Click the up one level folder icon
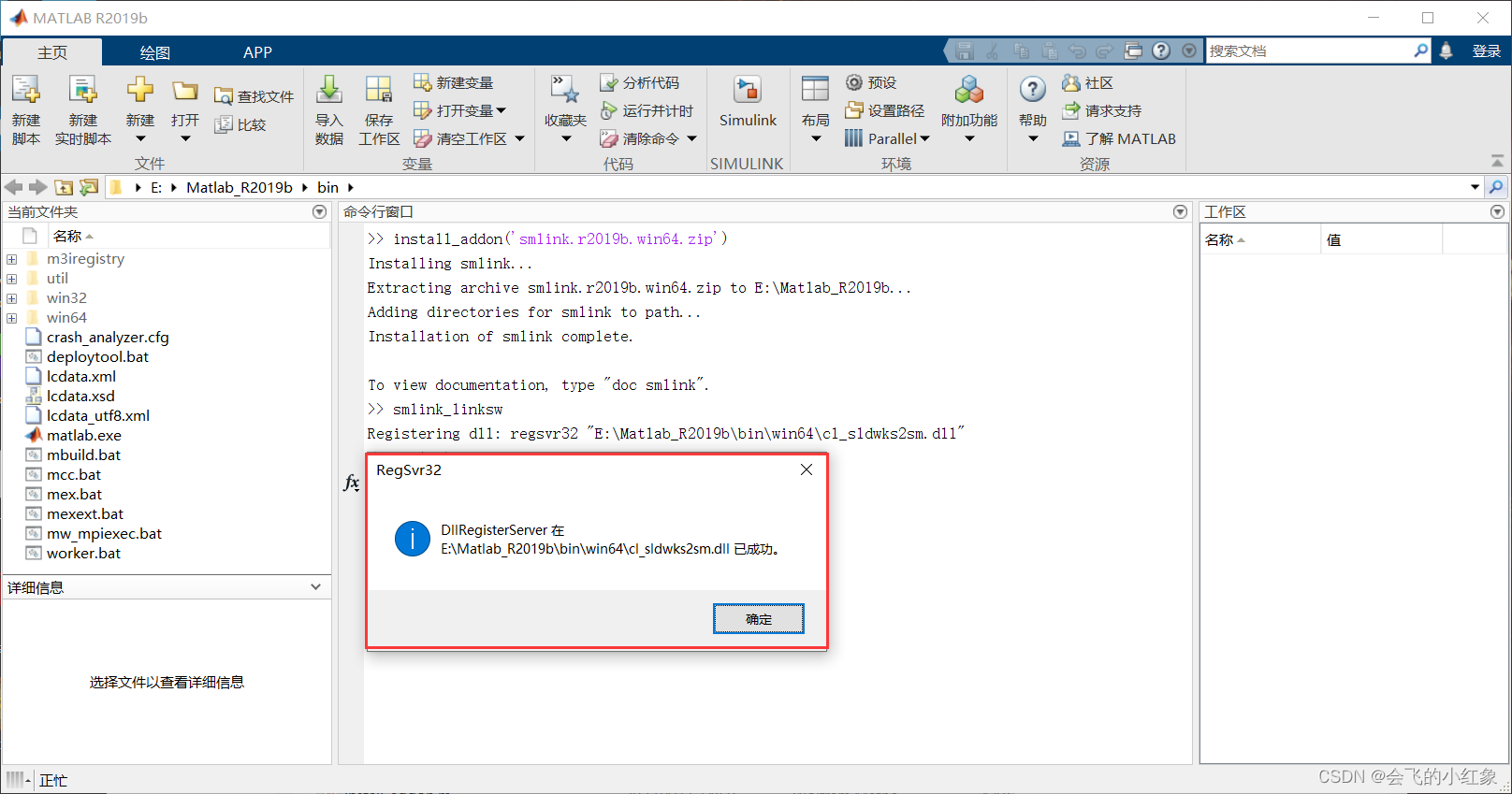Viewport: 1512px width, 794px height. pyautogui.click(x=64, y=187)
